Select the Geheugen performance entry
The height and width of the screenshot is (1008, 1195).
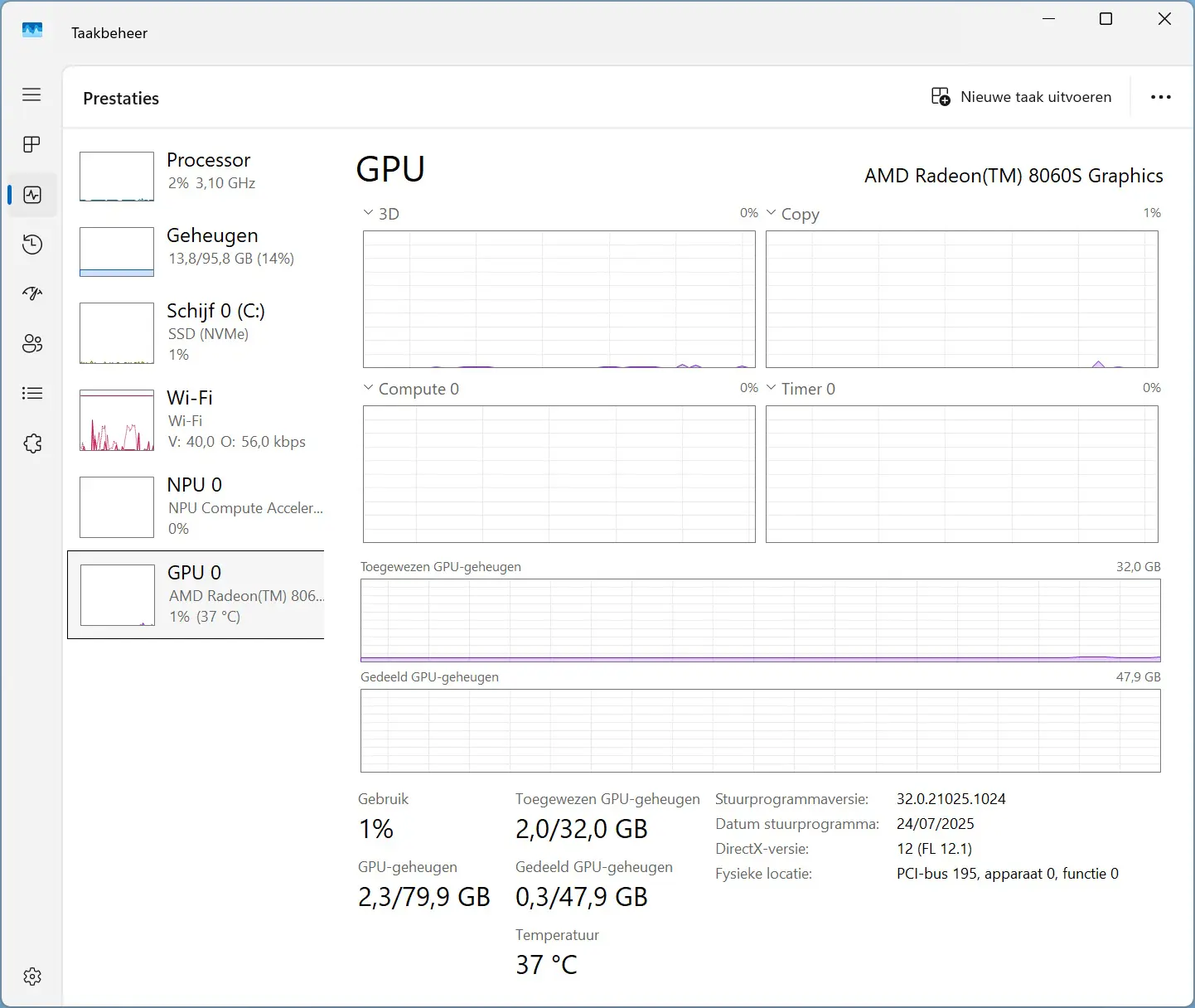(x=196, y=251)
